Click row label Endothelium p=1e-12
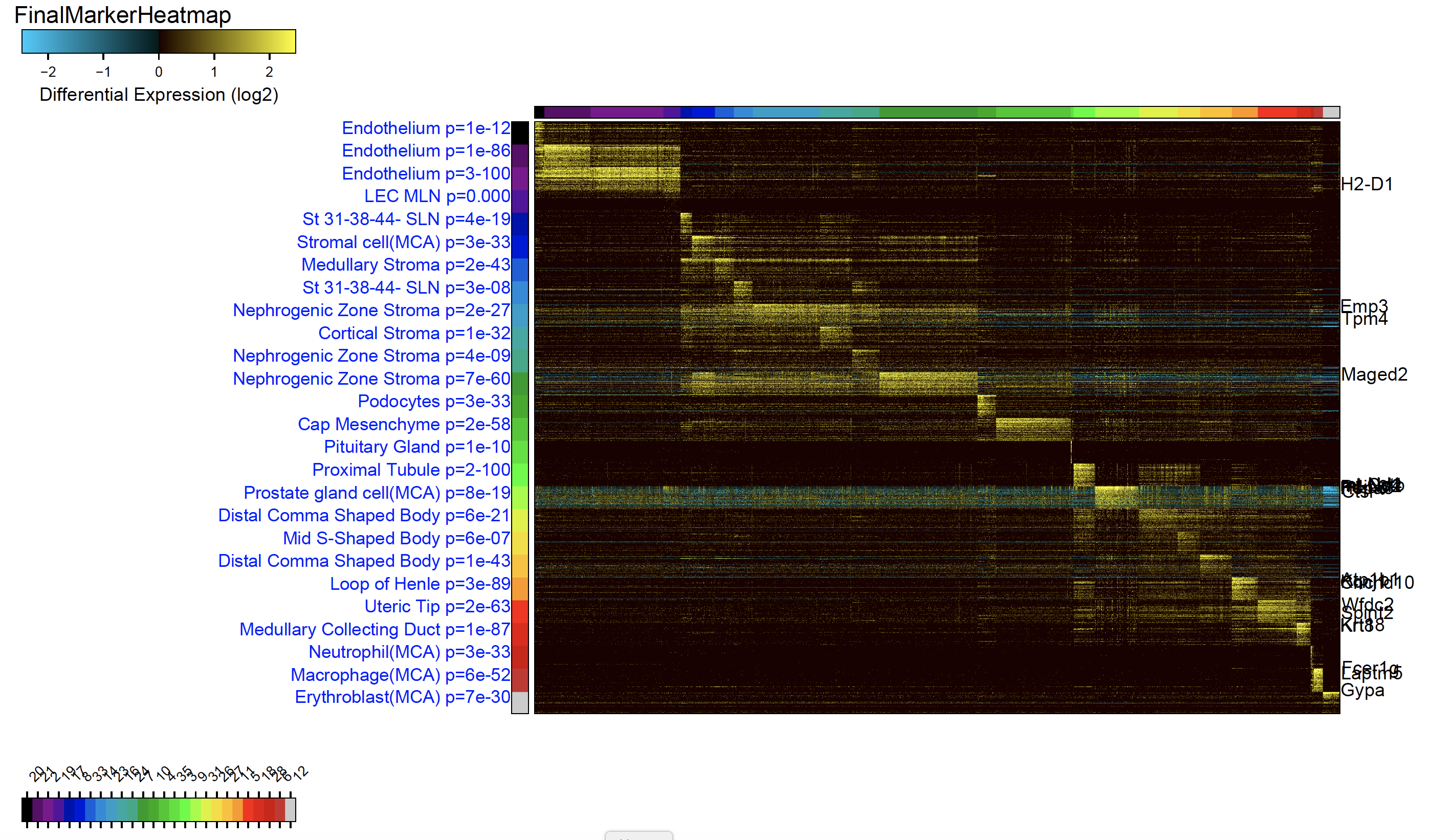 click(x=426, y=128)
